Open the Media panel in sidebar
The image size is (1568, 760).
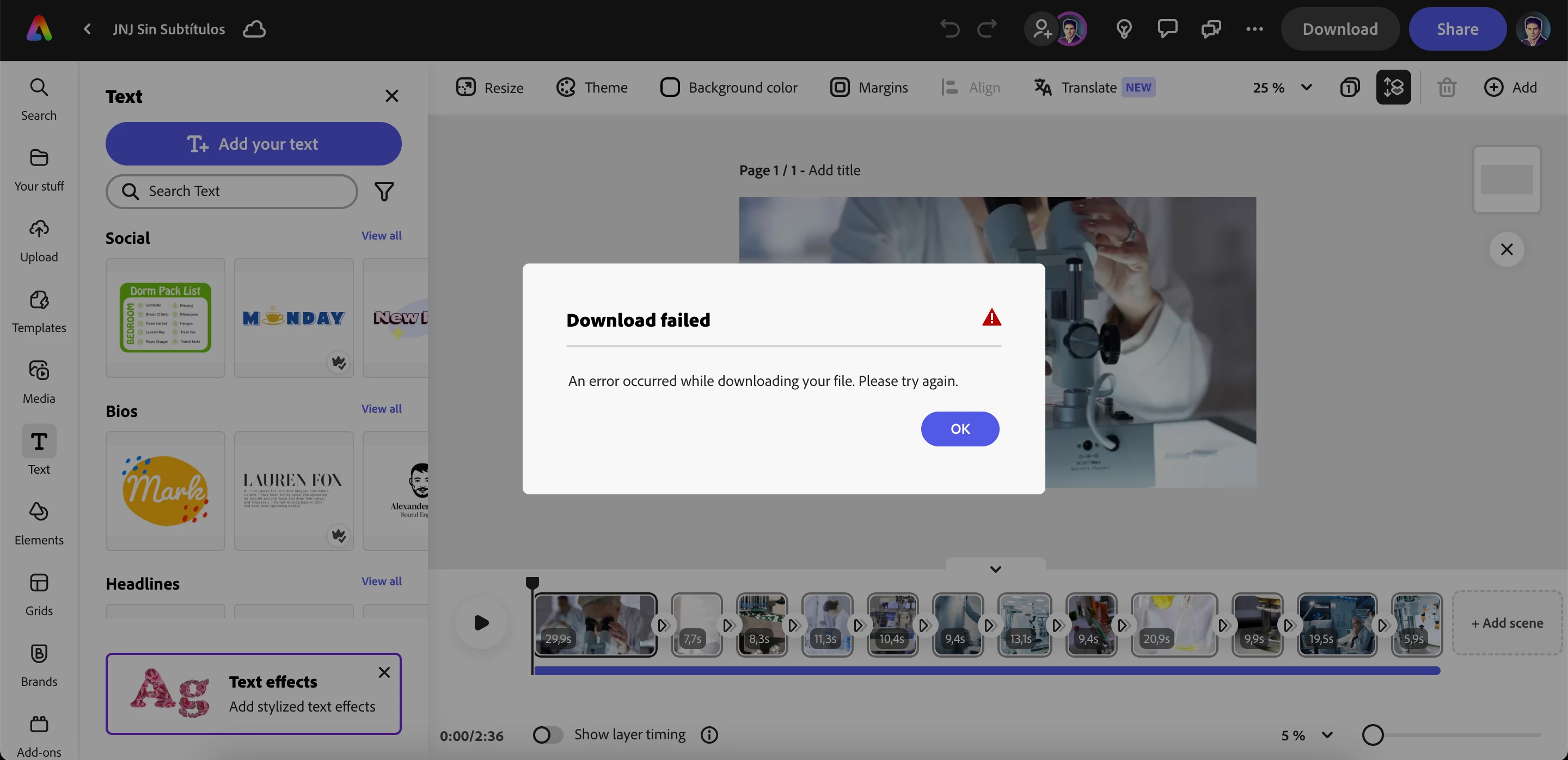tap(39, 381)
